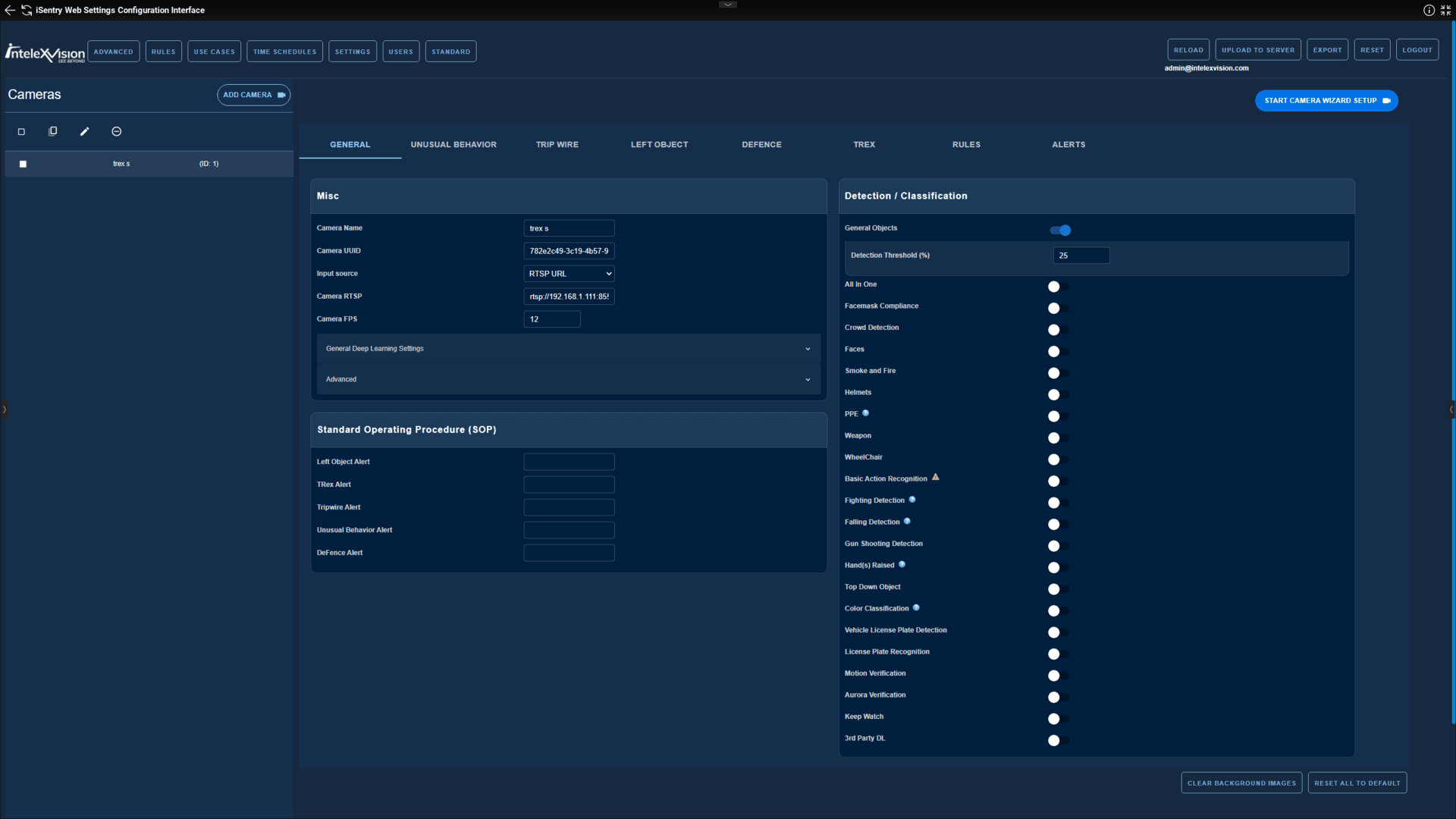
Task: Click the remove camera minus icon
Action: tap(116, 131)
